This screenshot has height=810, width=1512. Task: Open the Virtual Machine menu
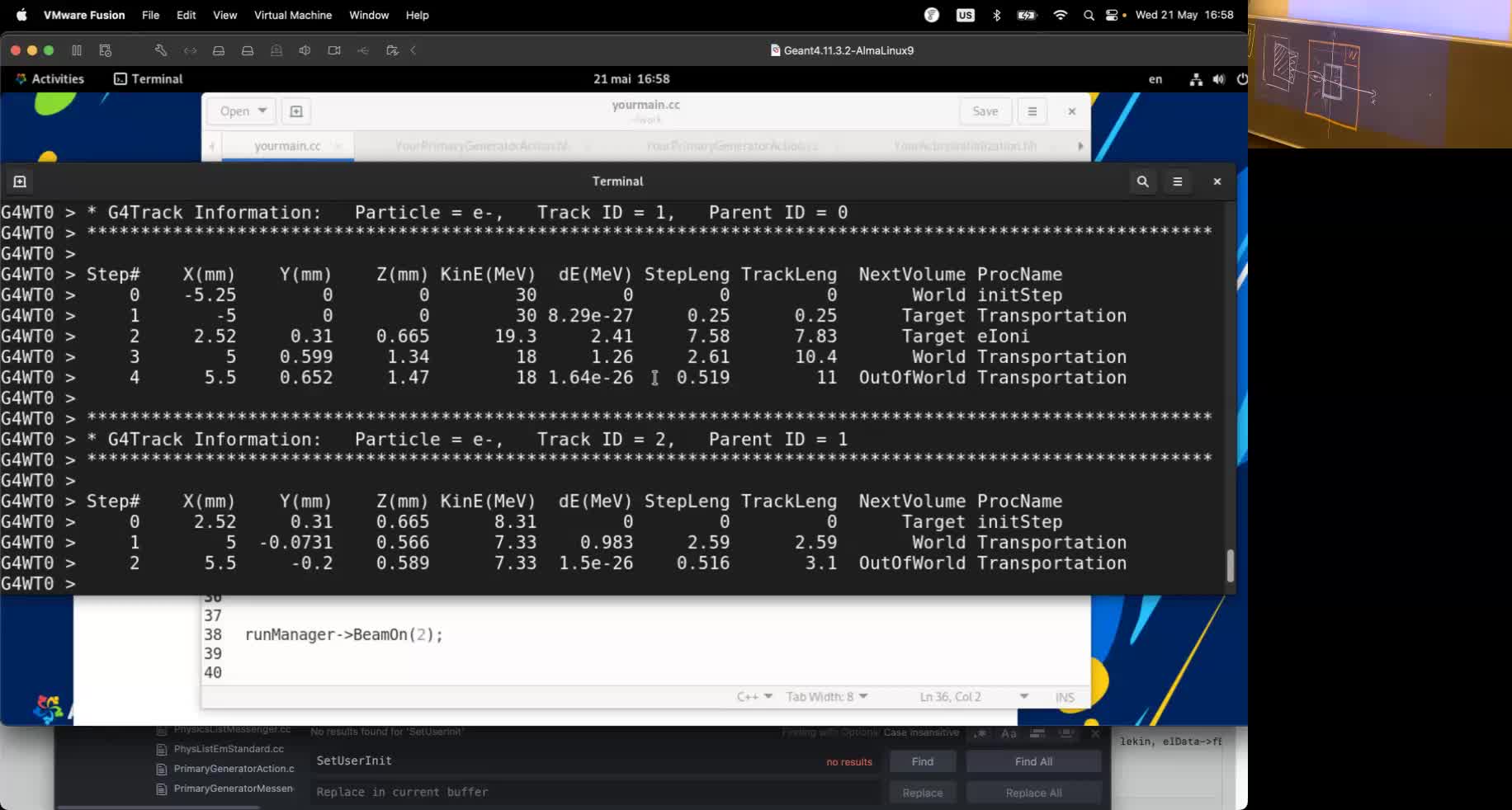292,15
